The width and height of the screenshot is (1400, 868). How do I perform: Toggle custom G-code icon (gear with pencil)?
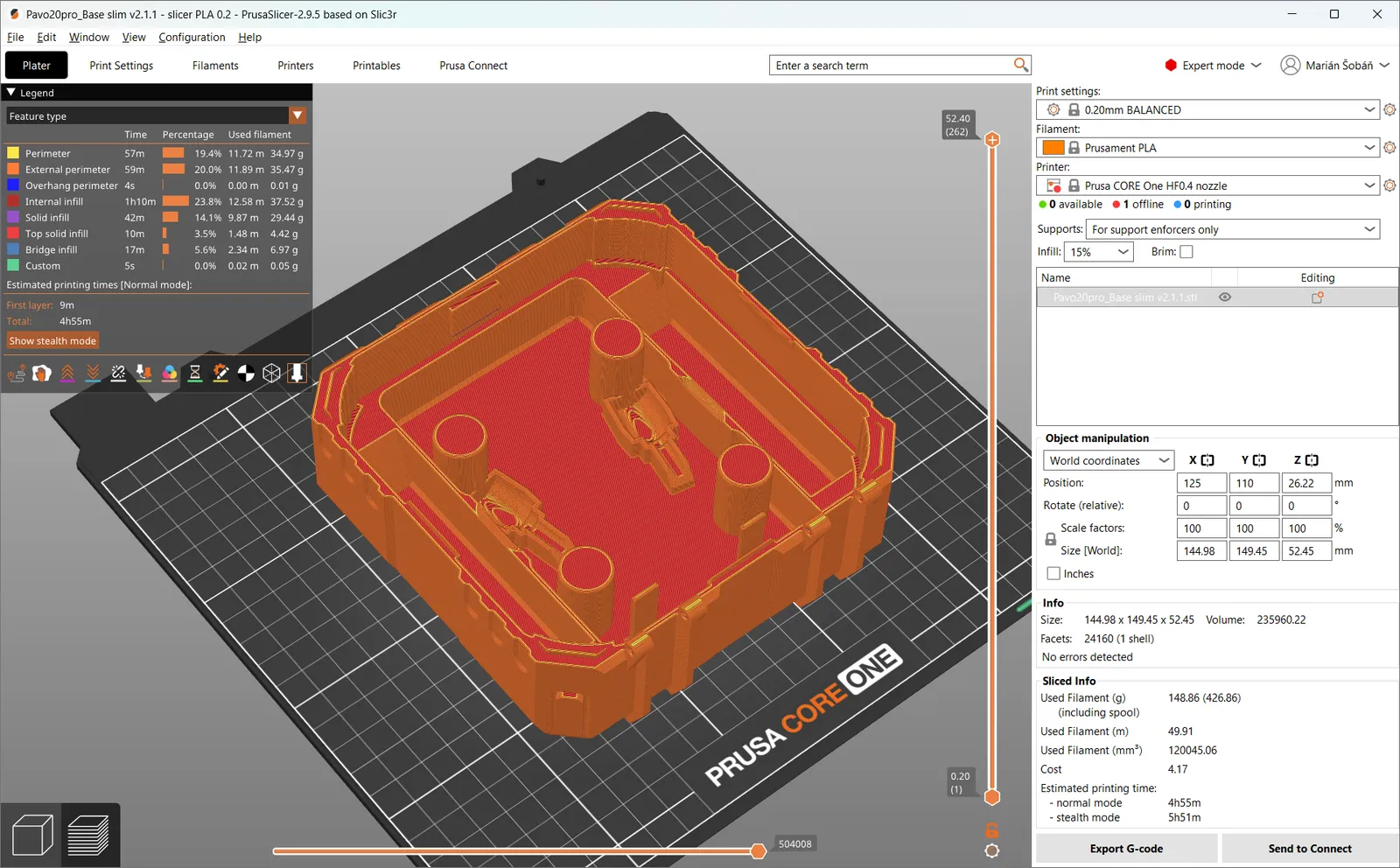[x=220, y=374]
